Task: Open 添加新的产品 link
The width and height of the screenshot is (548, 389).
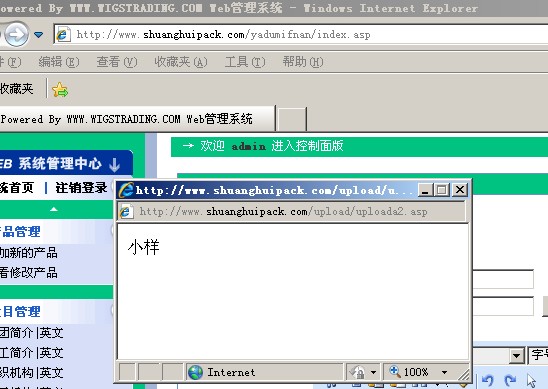Action: pos(28,252)
